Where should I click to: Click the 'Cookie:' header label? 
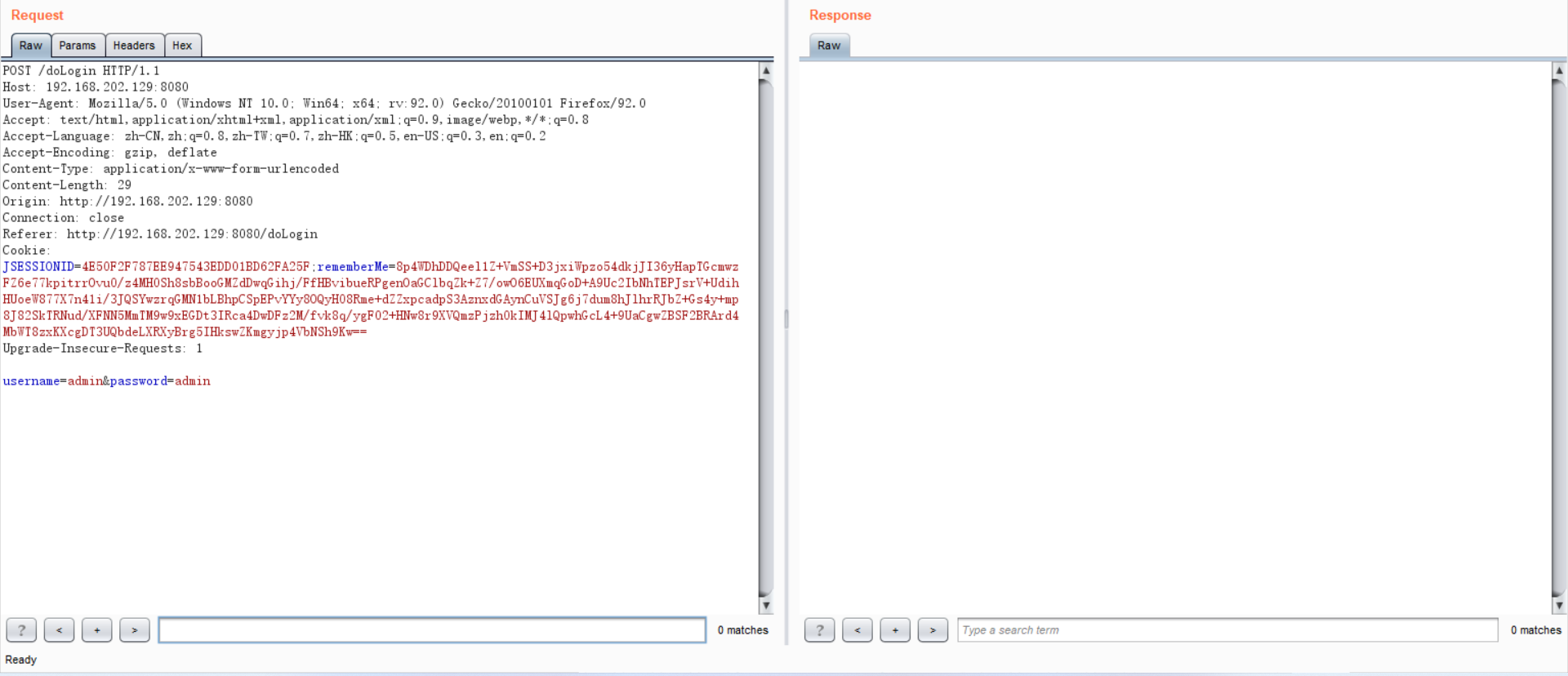click(x=26, y=251)
